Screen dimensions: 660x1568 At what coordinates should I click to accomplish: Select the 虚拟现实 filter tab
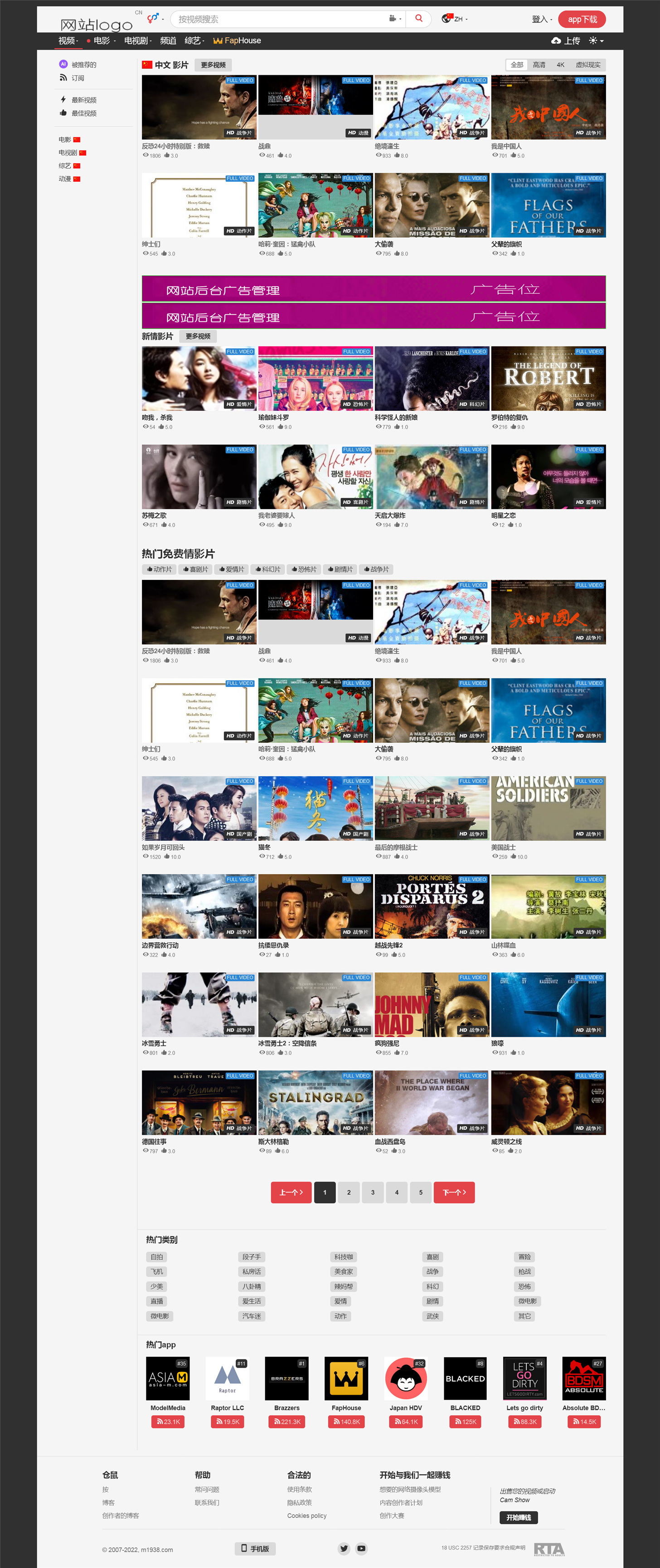tap(587, 65)
